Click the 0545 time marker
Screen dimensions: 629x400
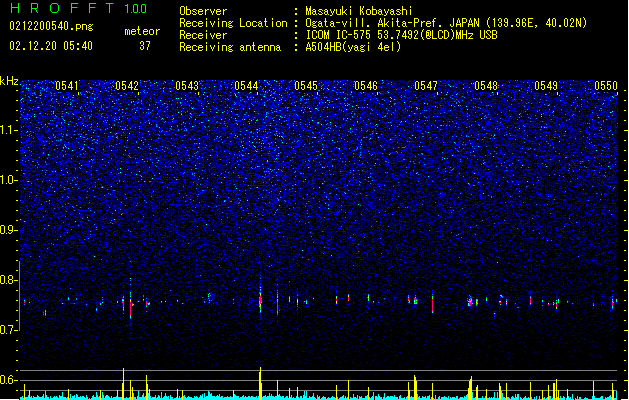pos(306,86)
